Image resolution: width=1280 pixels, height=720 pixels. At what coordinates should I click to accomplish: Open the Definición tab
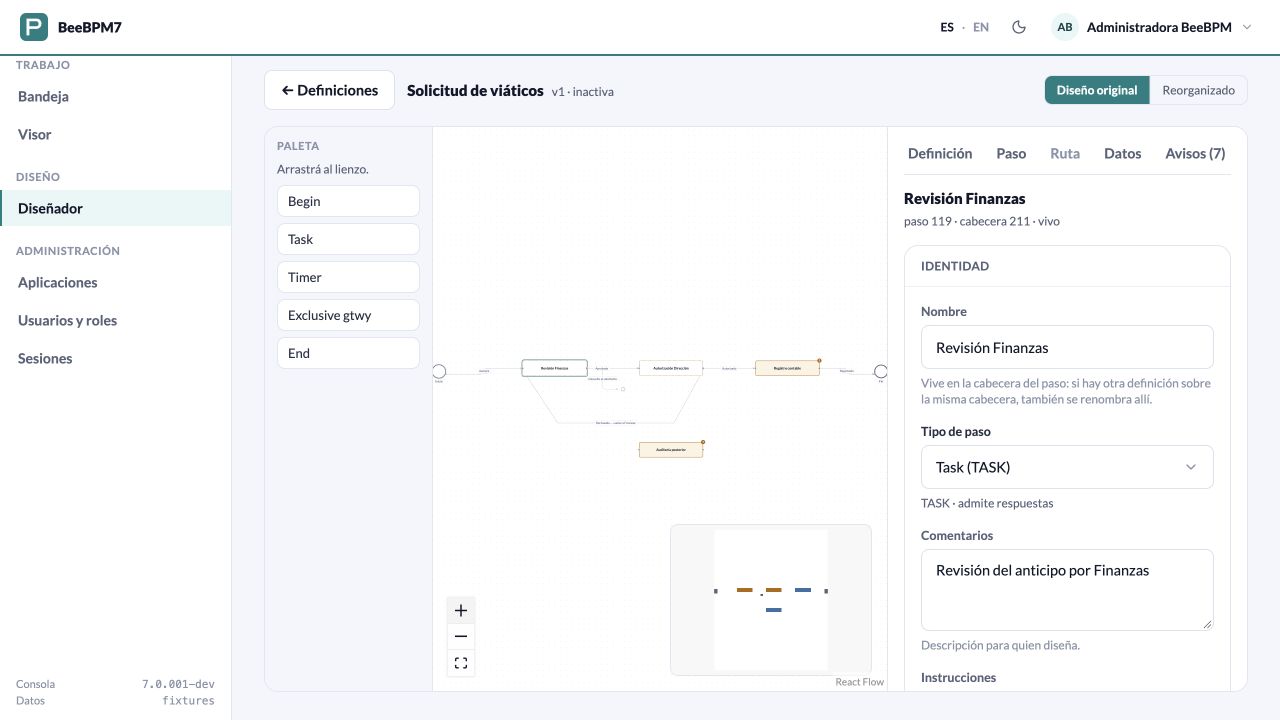tap(940, 153)
